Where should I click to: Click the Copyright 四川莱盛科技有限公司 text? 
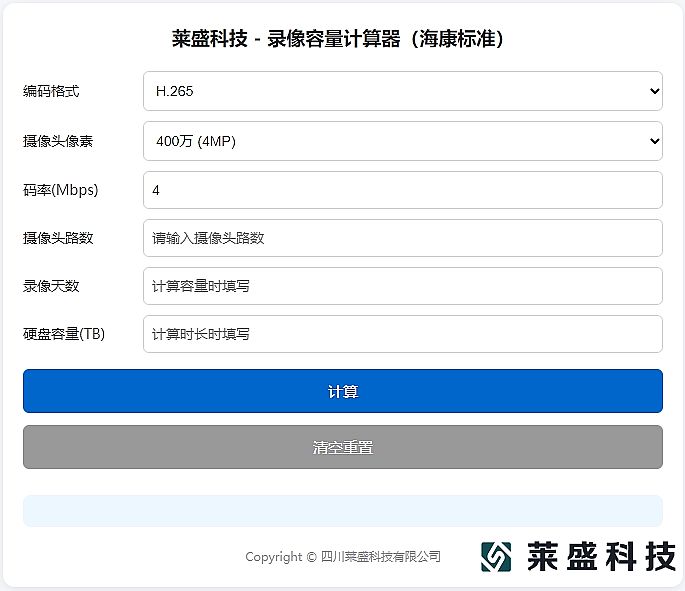343,556
